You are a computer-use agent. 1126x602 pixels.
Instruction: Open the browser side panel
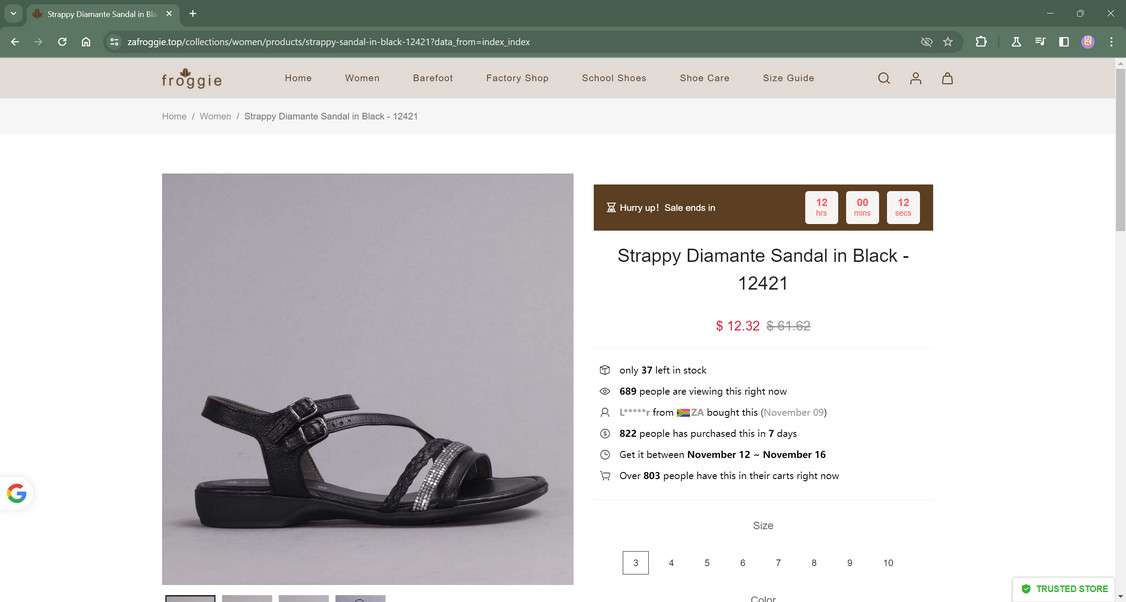point(1063,42)
